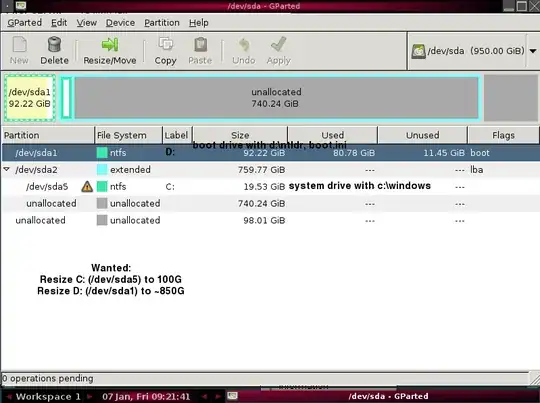Click the Apply checkmark icon
The height and width of the screenshot is (403, 540).
pos(278,44)
